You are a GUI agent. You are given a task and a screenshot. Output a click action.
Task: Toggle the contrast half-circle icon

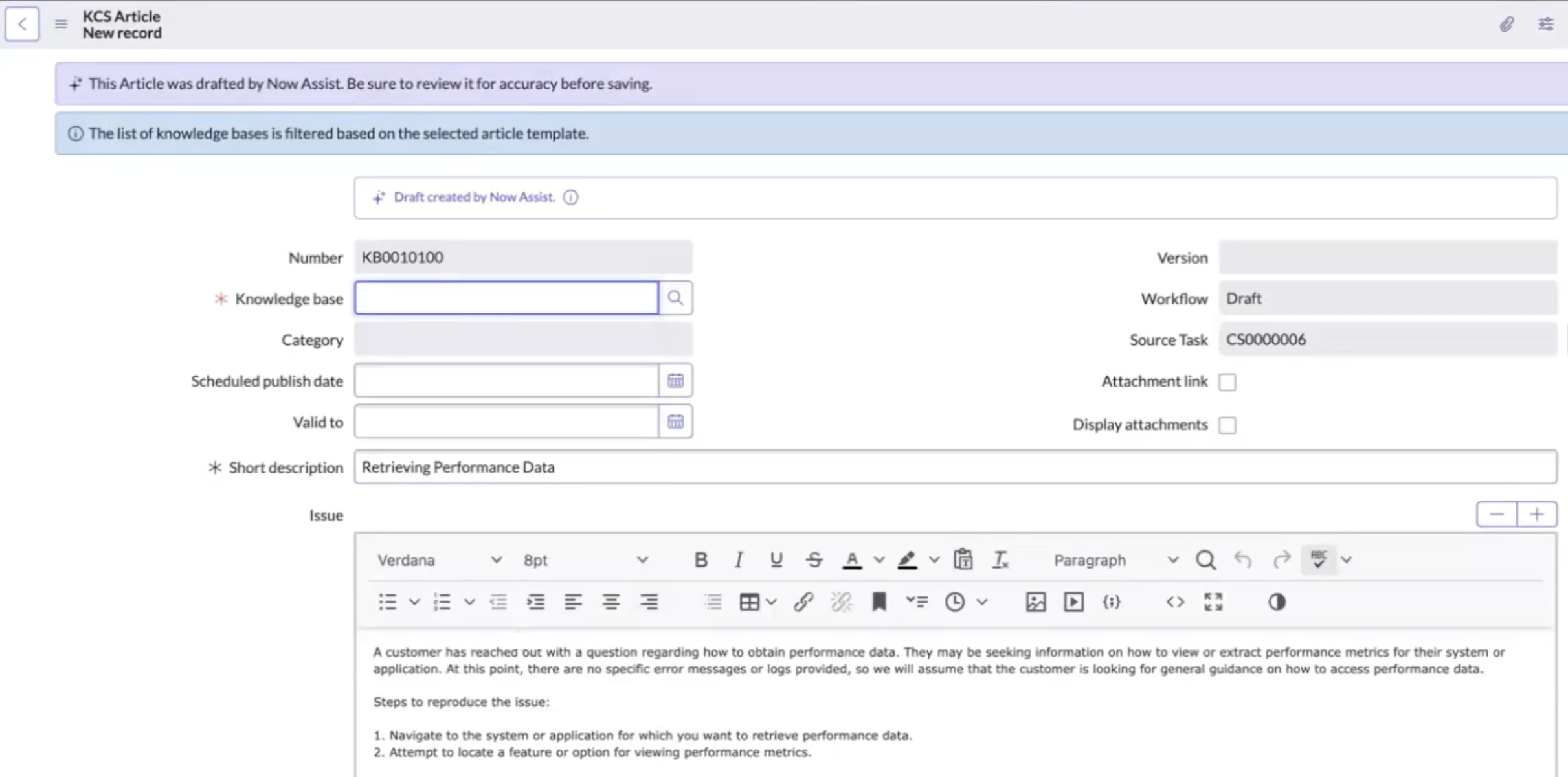(1277, 602)
